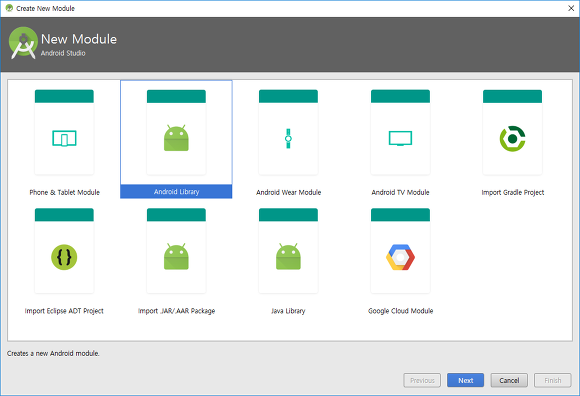The height and width of the screenshot is (396, 580).
Task: Click the Java Library label
Action: 288,311
